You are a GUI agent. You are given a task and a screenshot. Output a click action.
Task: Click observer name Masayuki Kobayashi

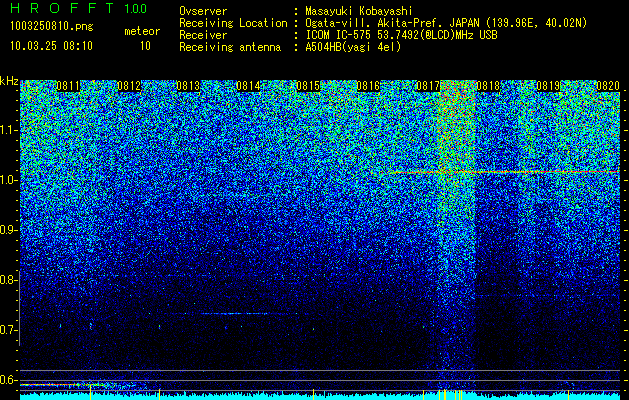coord(359,11)
